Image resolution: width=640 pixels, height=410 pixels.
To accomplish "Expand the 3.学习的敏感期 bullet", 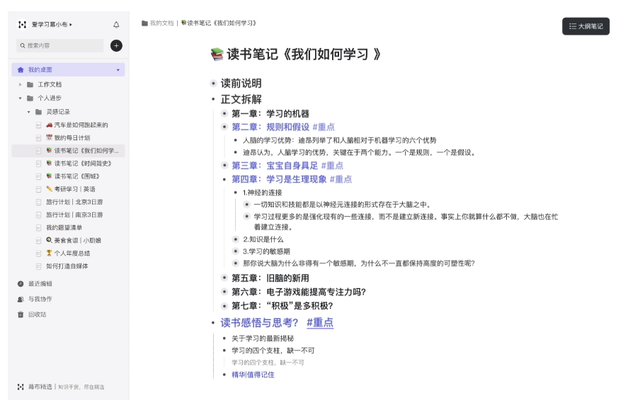I will click(x=236, y=251).
